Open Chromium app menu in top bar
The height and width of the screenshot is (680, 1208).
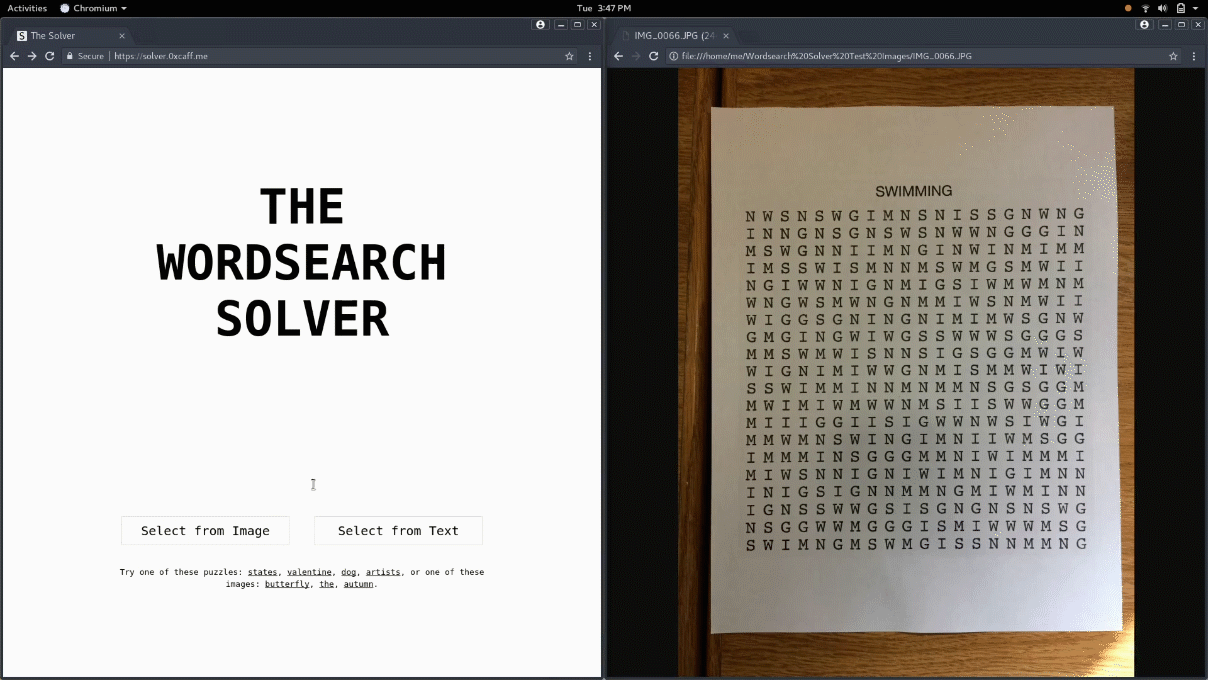pyautogui.click(x=93, y=8)
